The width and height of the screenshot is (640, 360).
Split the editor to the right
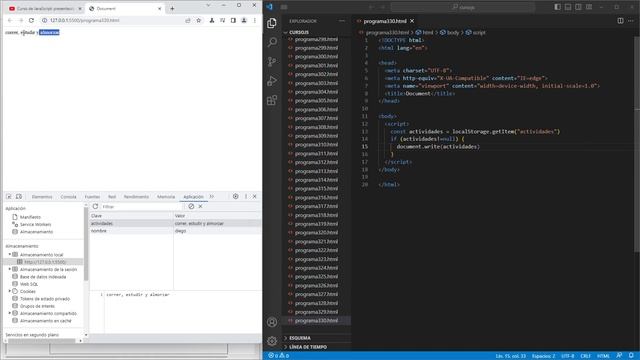pyautogui.click(x=620, y=21)
